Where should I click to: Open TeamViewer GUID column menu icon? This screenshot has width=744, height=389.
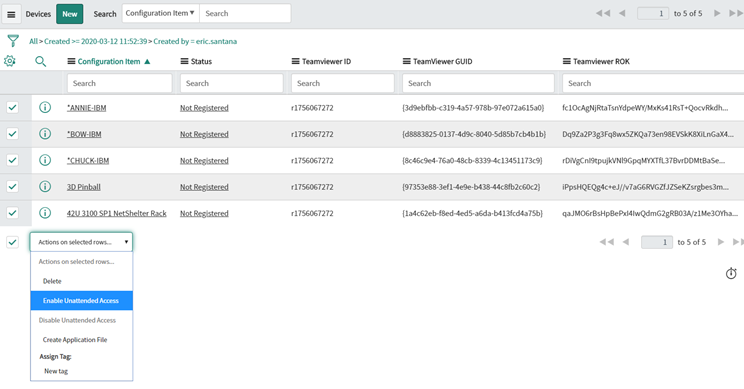pyautogui.click(x=407, y=61)
